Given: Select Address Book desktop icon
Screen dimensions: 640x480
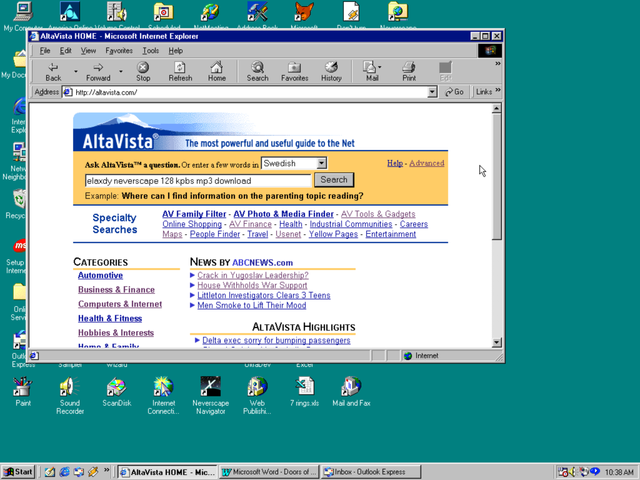Looking at the screenshot, I should point(257,16).
